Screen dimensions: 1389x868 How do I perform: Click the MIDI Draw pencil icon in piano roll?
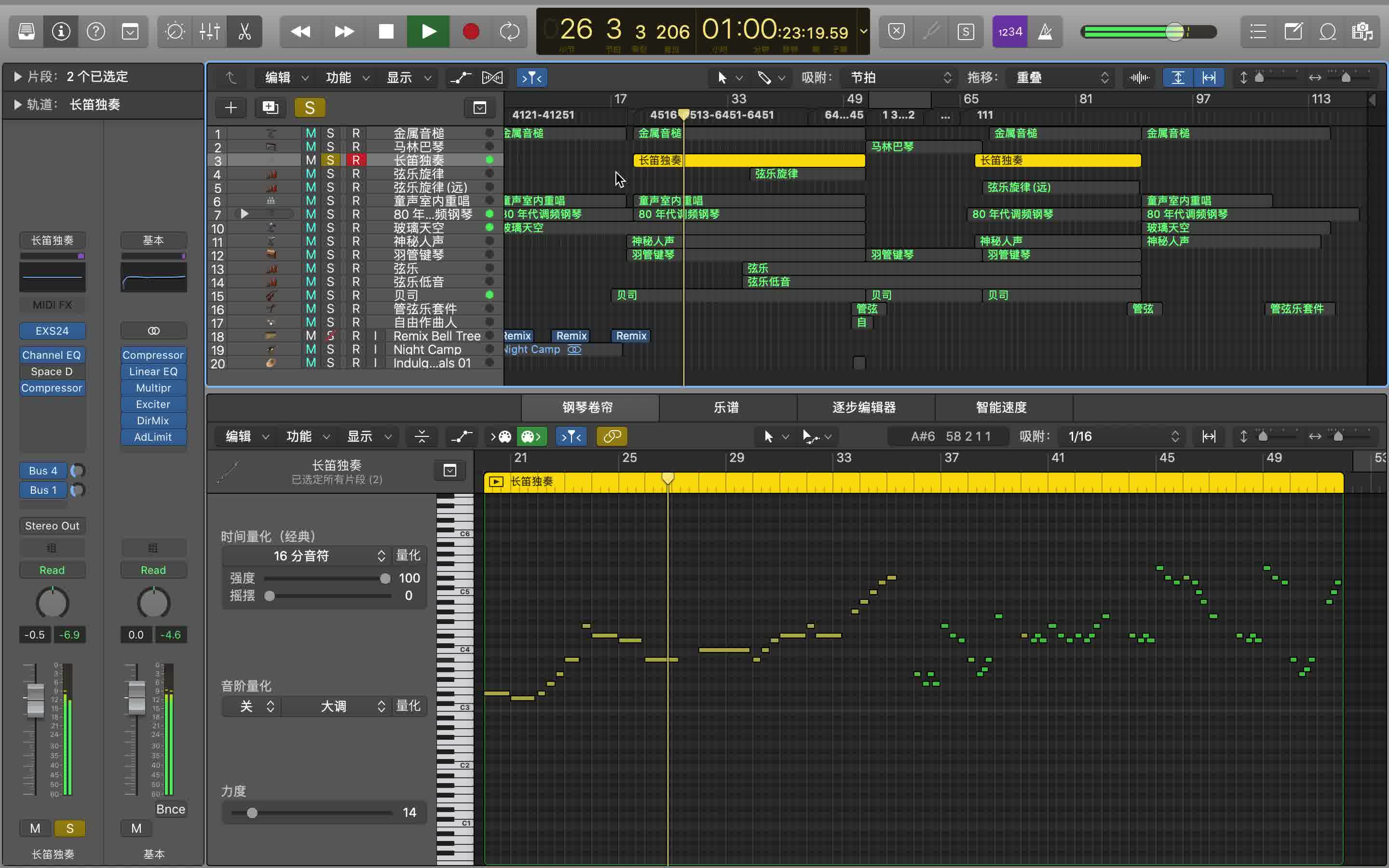(x=462, y=436)
